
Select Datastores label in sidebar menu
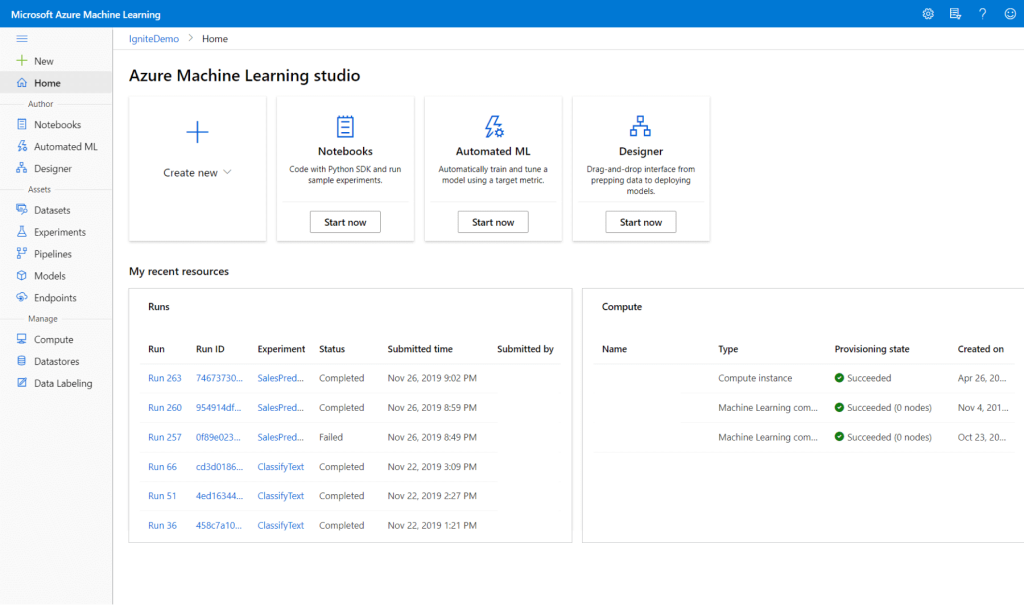tap(56, 361)
